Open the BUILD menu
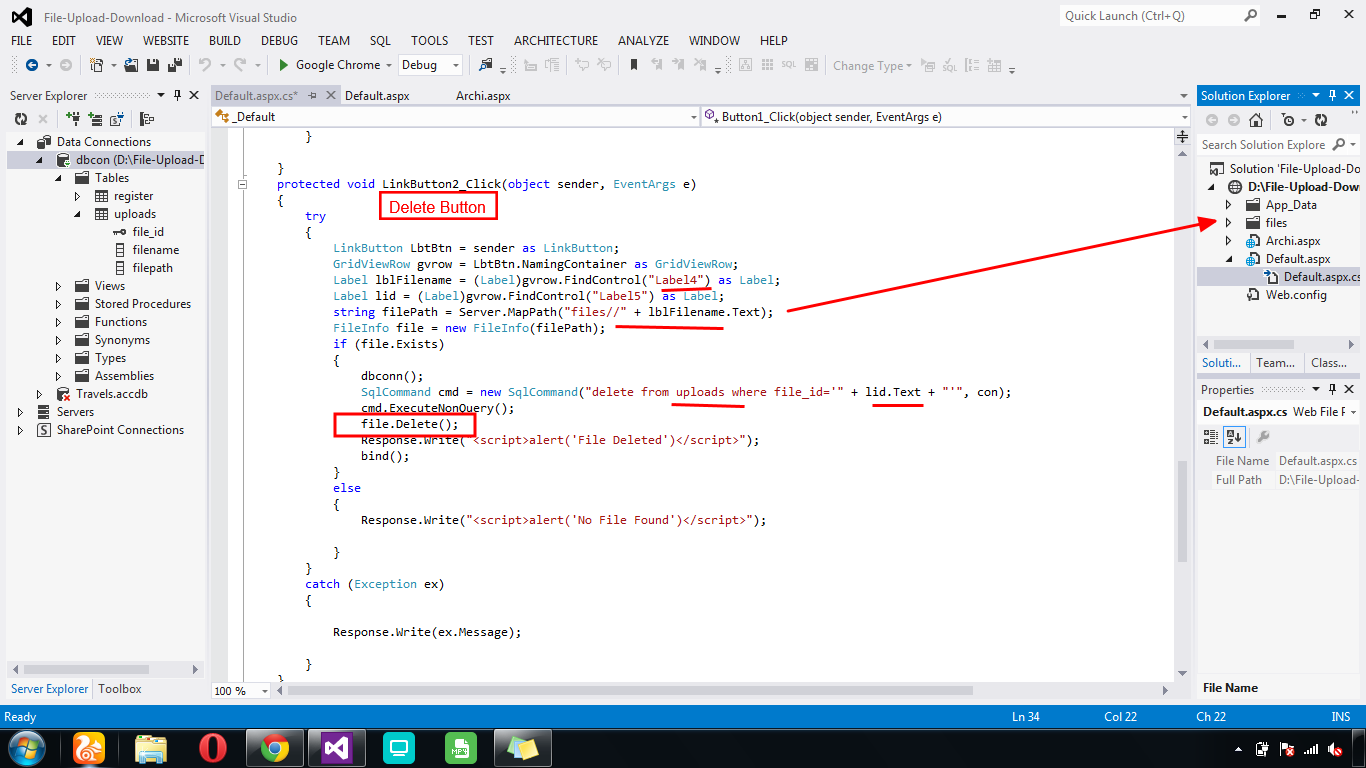The image size is (1366, 768). [x=225, y=41]
